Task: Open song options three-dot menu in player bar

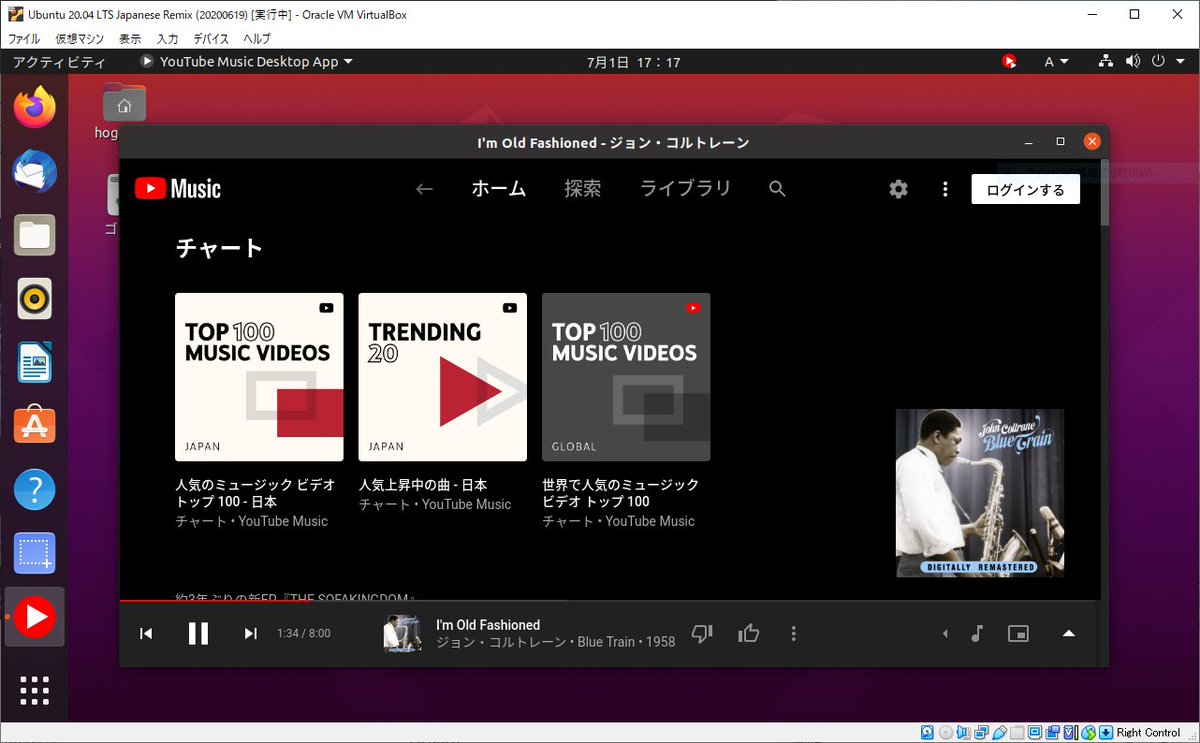Action: (x=794, y=633)
